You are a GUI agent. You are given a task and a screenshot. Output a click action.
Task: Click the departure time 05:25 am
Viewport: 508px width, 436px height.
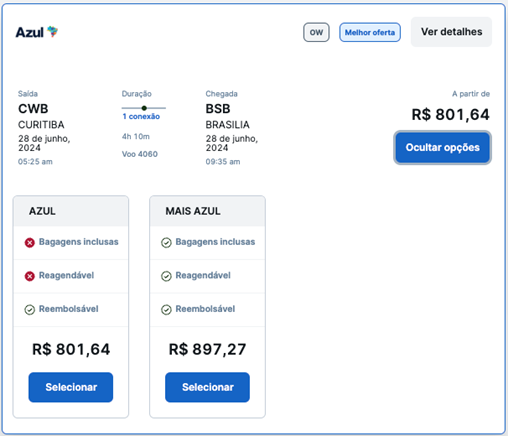pyautogui.click(x=35, y=162)
